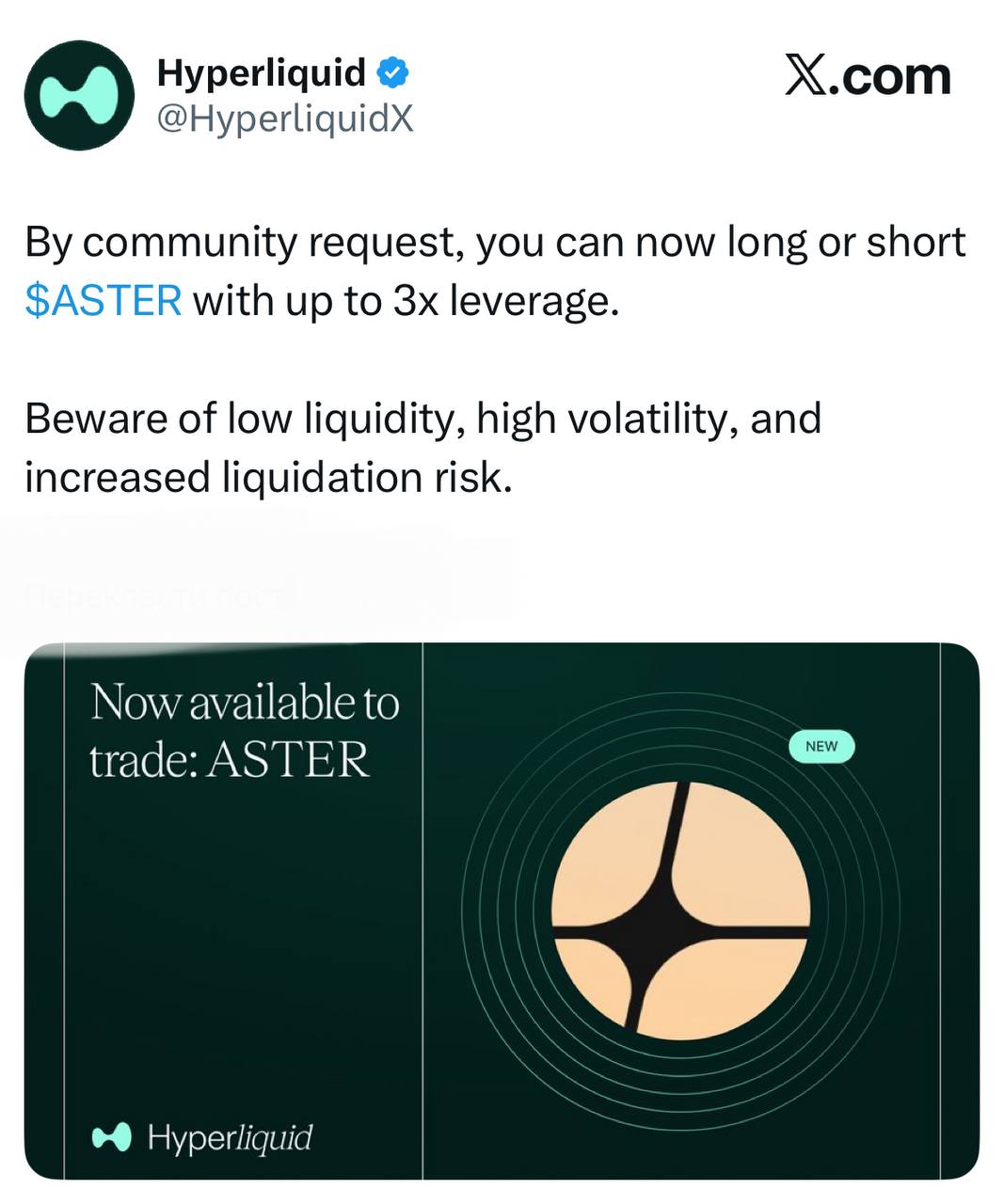The image size is (1004, 1204).
Task: Open the Hyperliquid display name
Action: coord(262,72)
